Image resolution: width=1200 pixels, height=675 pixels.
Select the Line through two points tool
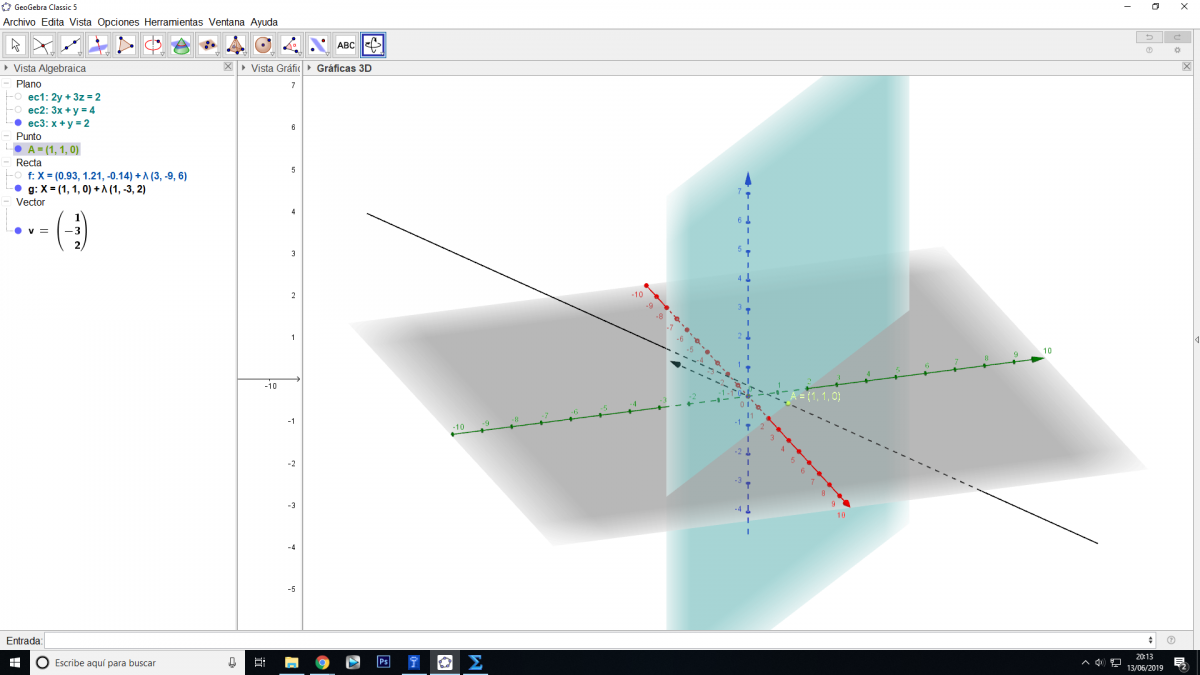point(71,45)
